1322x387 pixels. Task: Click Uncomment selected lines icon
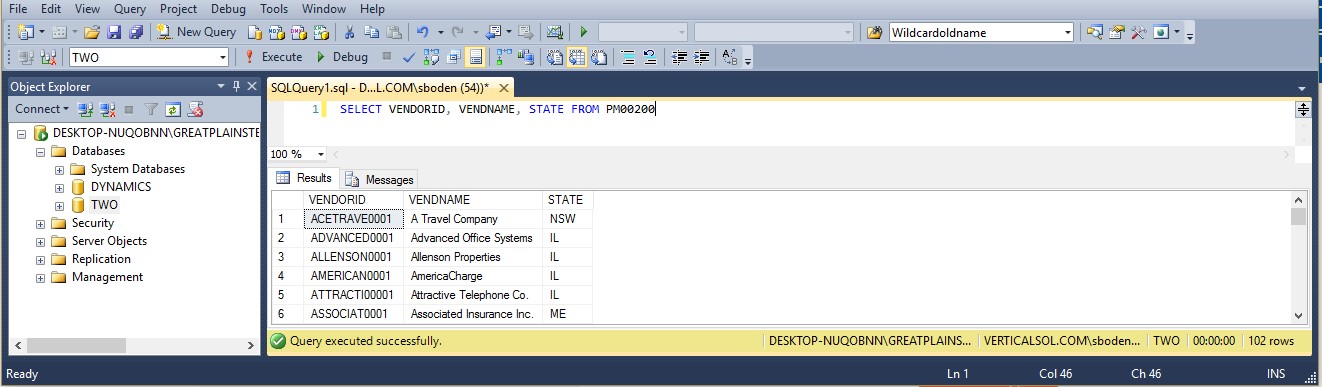pos(651,57)
